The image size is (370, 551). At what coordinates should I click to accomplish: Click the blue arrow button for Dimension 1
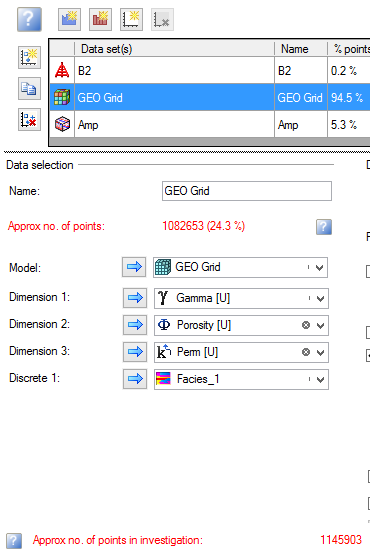[x=135, y=298]
